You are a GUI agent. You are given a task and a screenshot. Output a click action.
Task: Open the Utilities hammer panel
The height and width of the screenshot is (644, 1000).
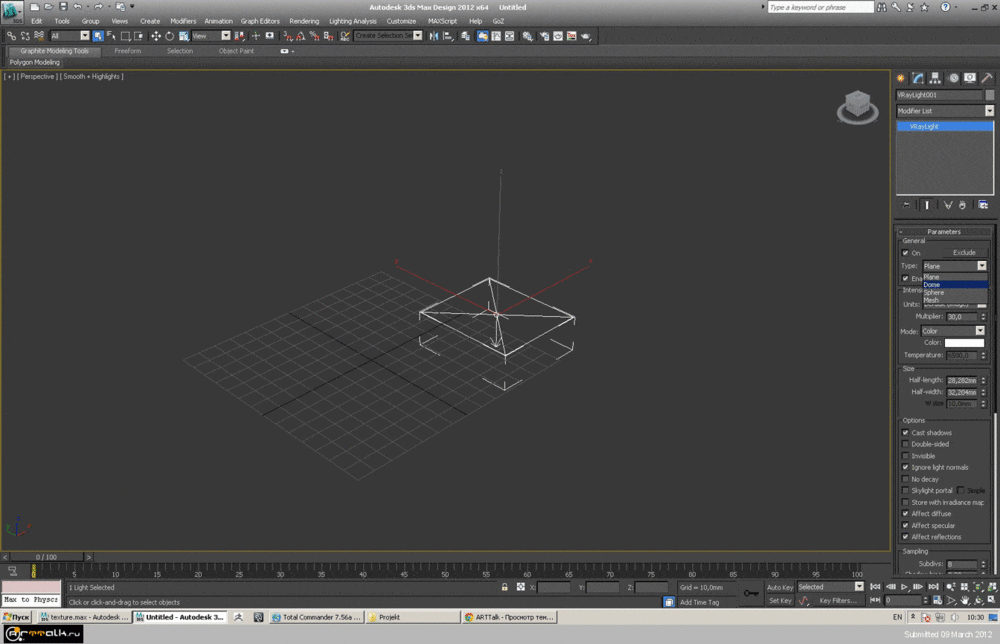[987, 78]
